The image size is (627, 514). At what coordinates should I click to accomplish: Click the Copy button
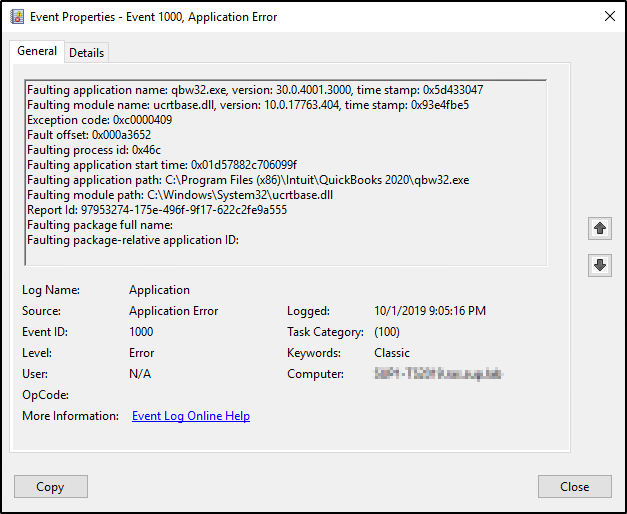(x=51, y=486)
